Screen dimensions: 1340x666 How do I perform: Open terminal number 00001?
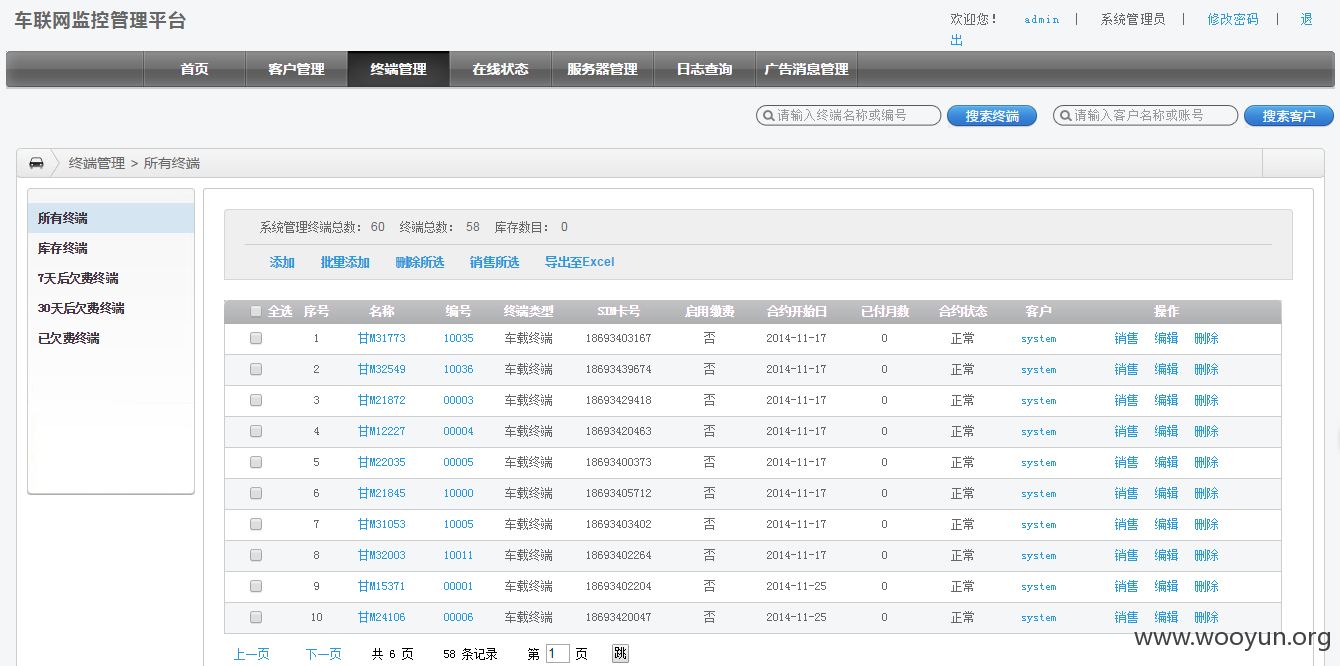click(x=459, y=586)
